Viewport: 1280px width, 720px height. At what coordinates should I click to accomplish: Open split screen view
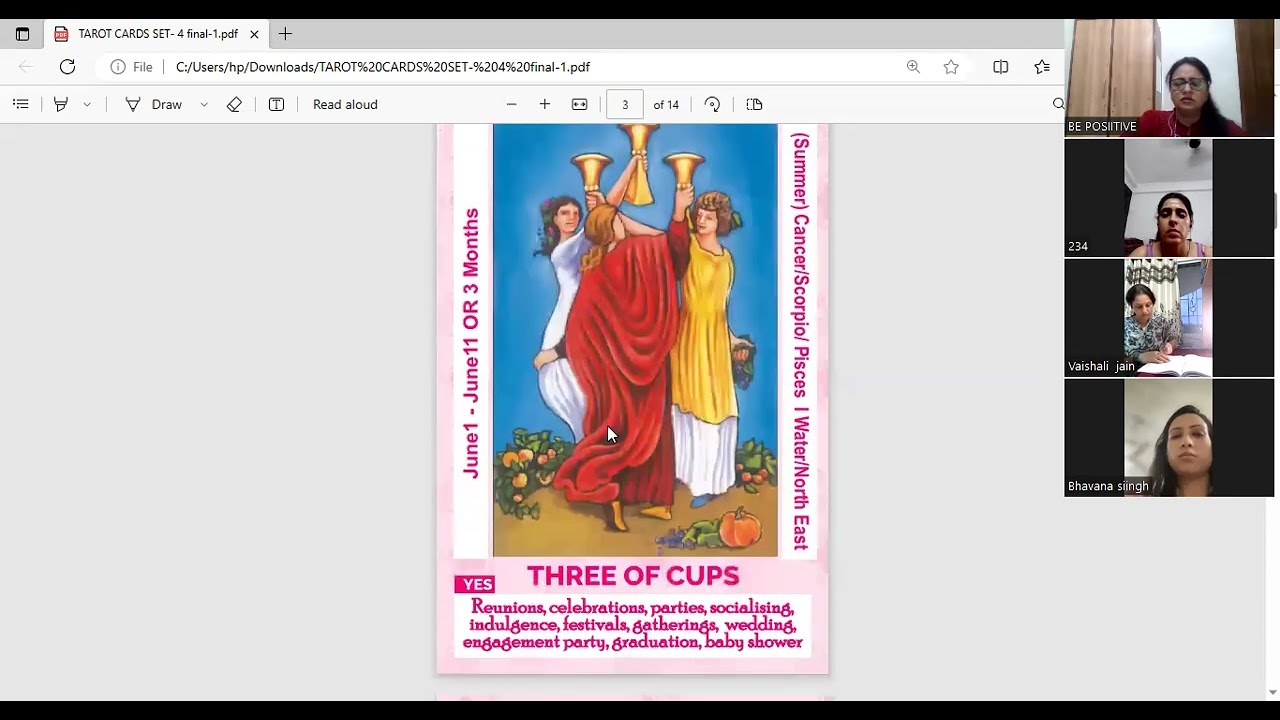pos(1000,67)
